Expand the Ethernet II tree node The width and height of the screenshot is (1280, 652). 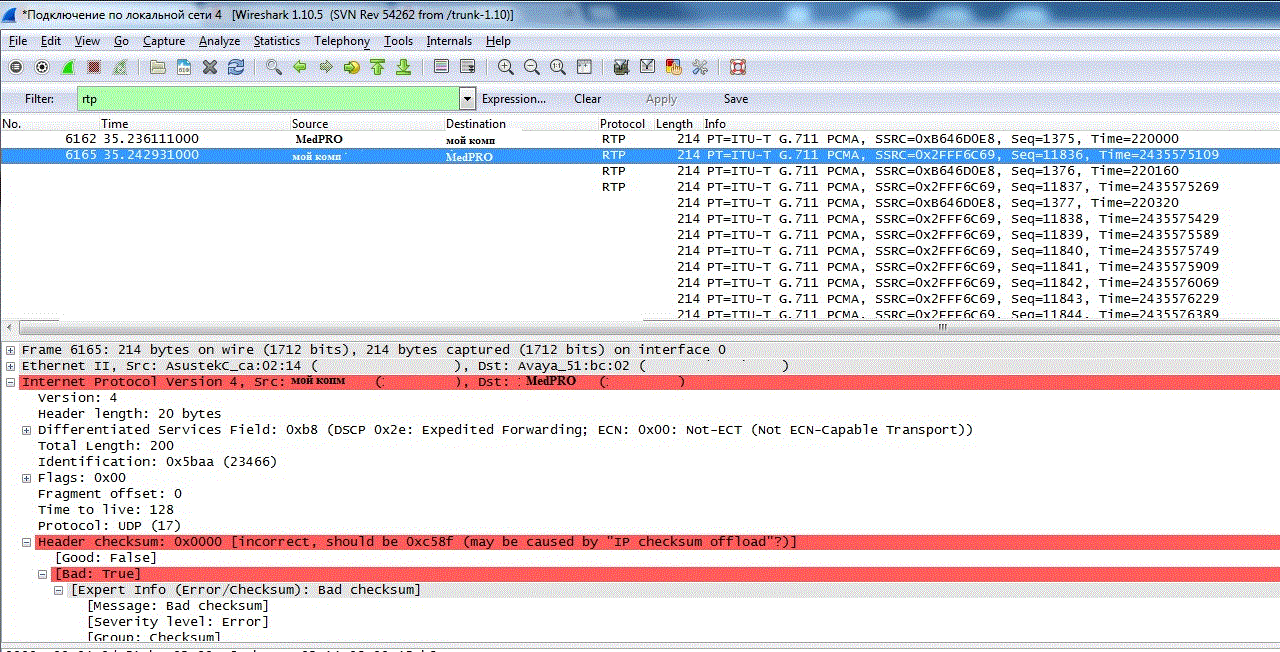(x=11, y=366)
